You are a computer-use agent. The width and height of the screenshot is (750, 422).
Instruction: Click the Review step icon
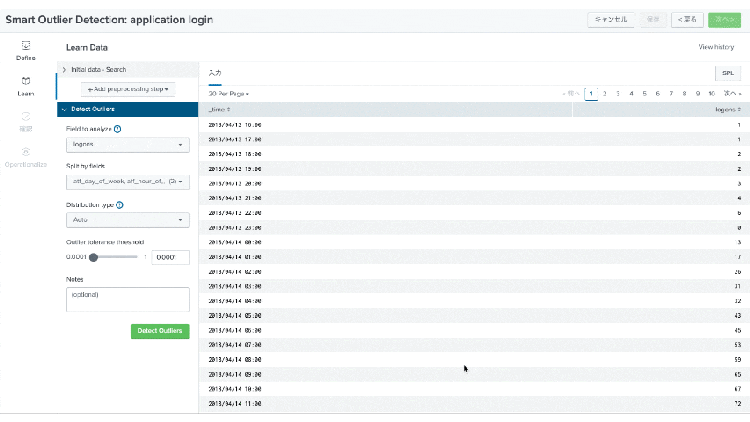pos(26,116)
